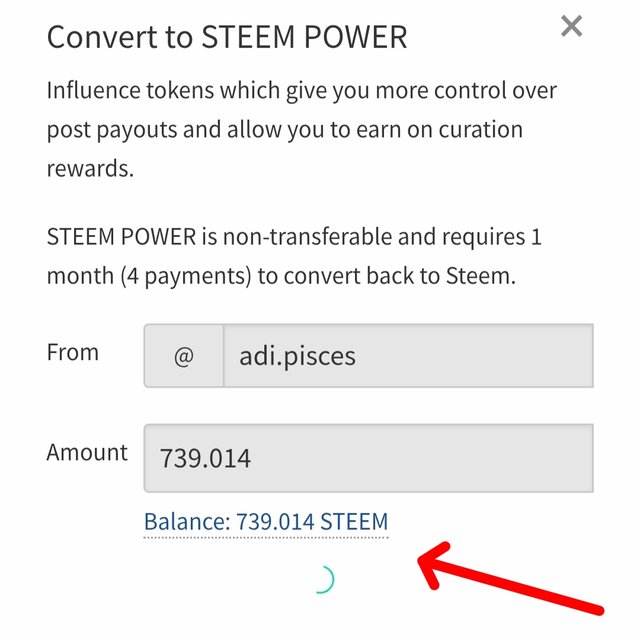The image size is (640, 640).
Task: Click the "Convert to STEEM POWER" heading
Action: (x=227, y=37)
